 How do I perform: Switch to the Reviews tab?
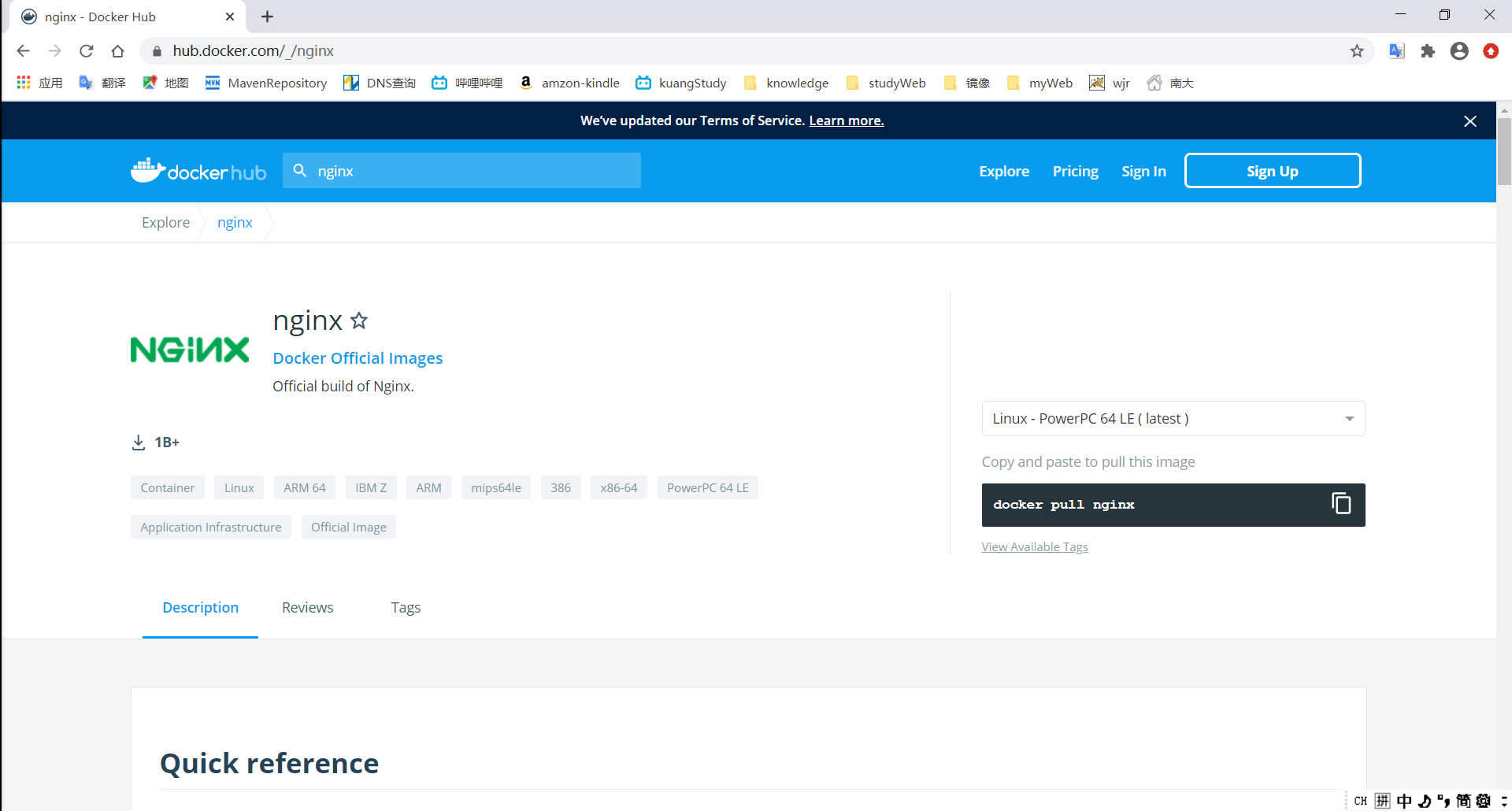308,608
